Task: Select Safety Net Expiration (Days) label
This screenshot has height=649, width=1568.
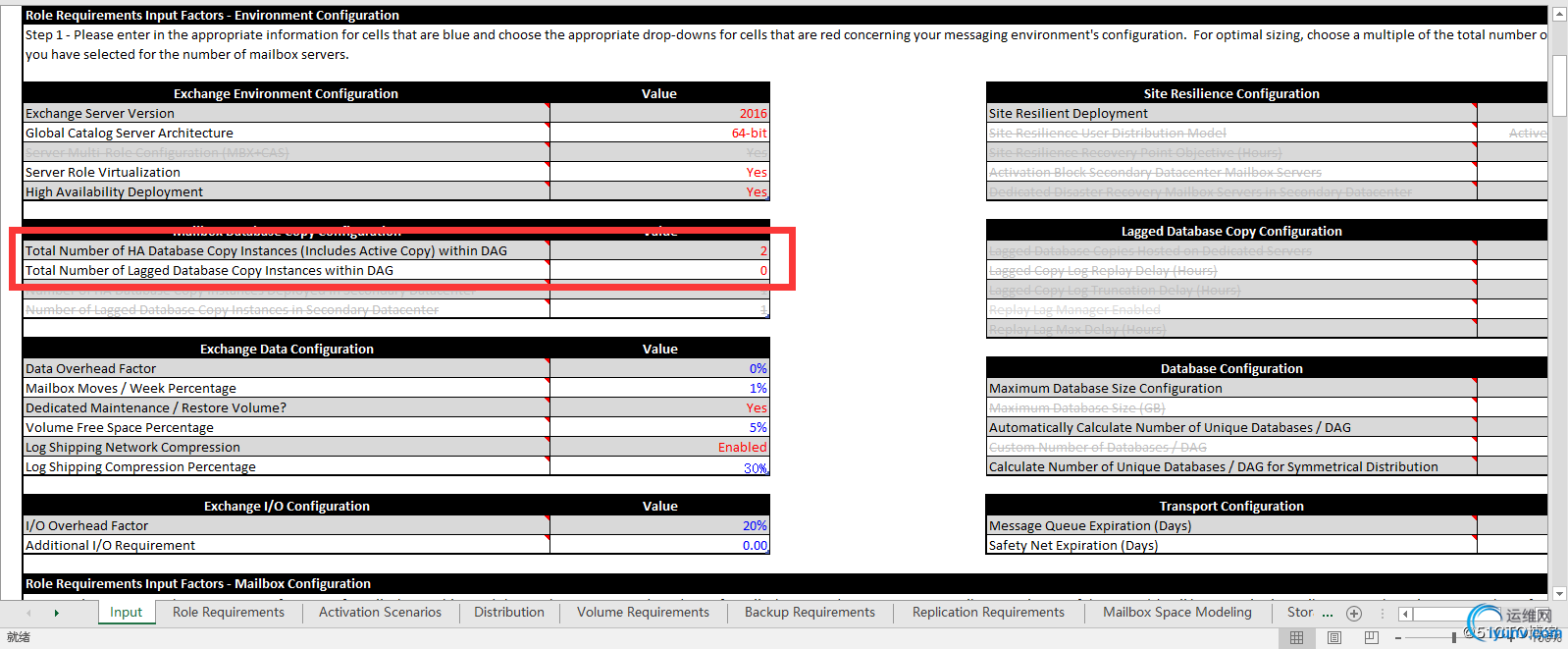Action: click(x=1231, y=545)
